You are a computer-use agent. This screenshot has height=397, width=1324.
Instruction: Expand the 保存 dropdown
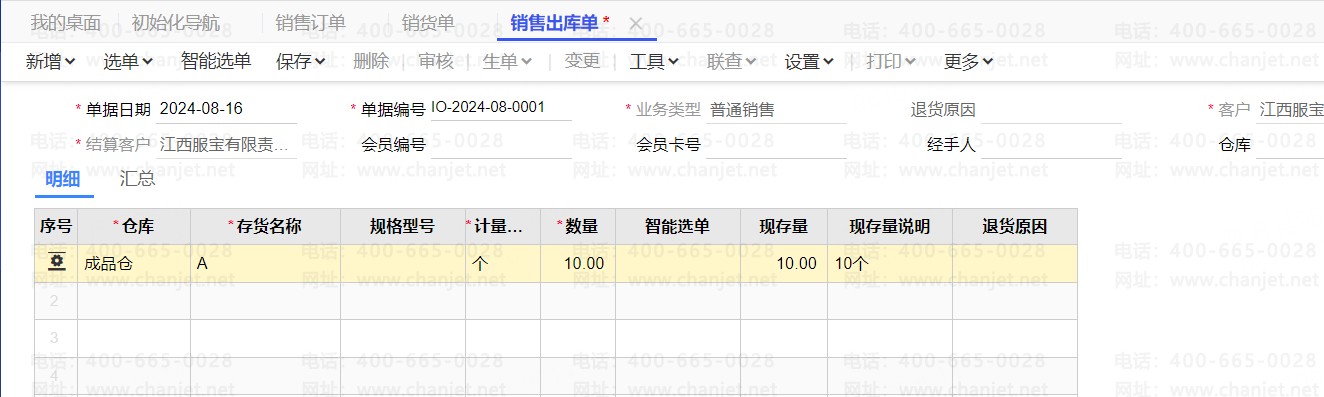(x=301, y=62)
